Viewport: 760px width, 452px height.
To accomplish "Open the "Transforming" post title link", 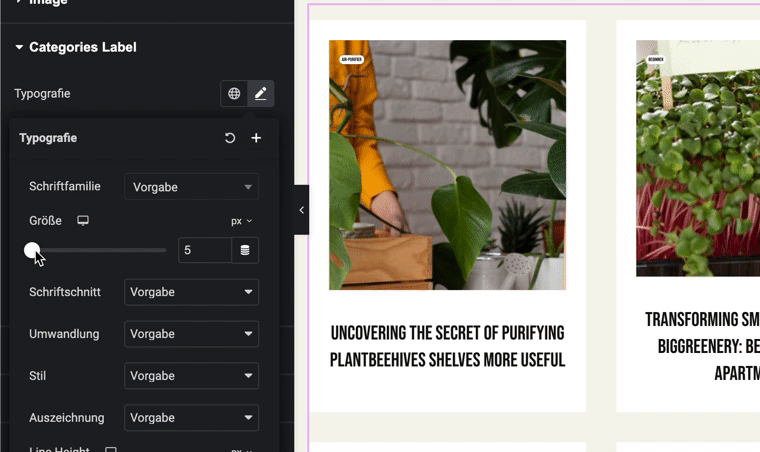I will (703, 346).
